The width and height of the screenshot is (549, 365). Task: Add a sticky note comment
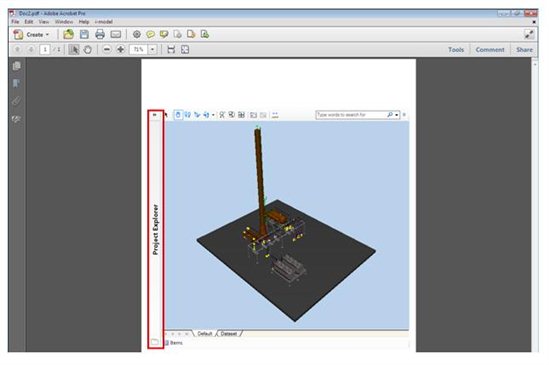tap(151, 34)
